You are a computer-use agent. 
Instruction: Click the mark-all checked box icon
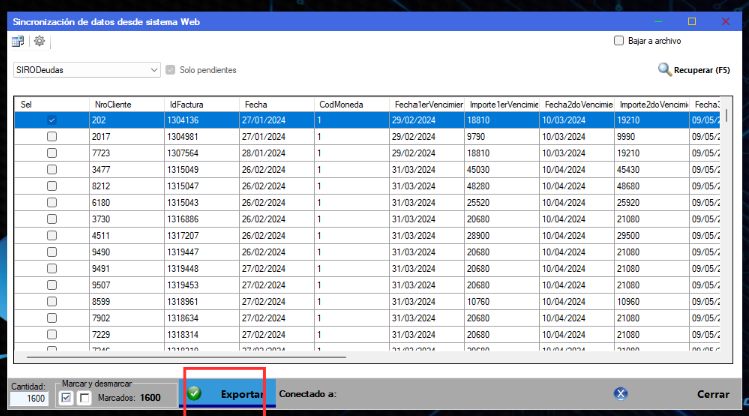[x=66, y=397]
